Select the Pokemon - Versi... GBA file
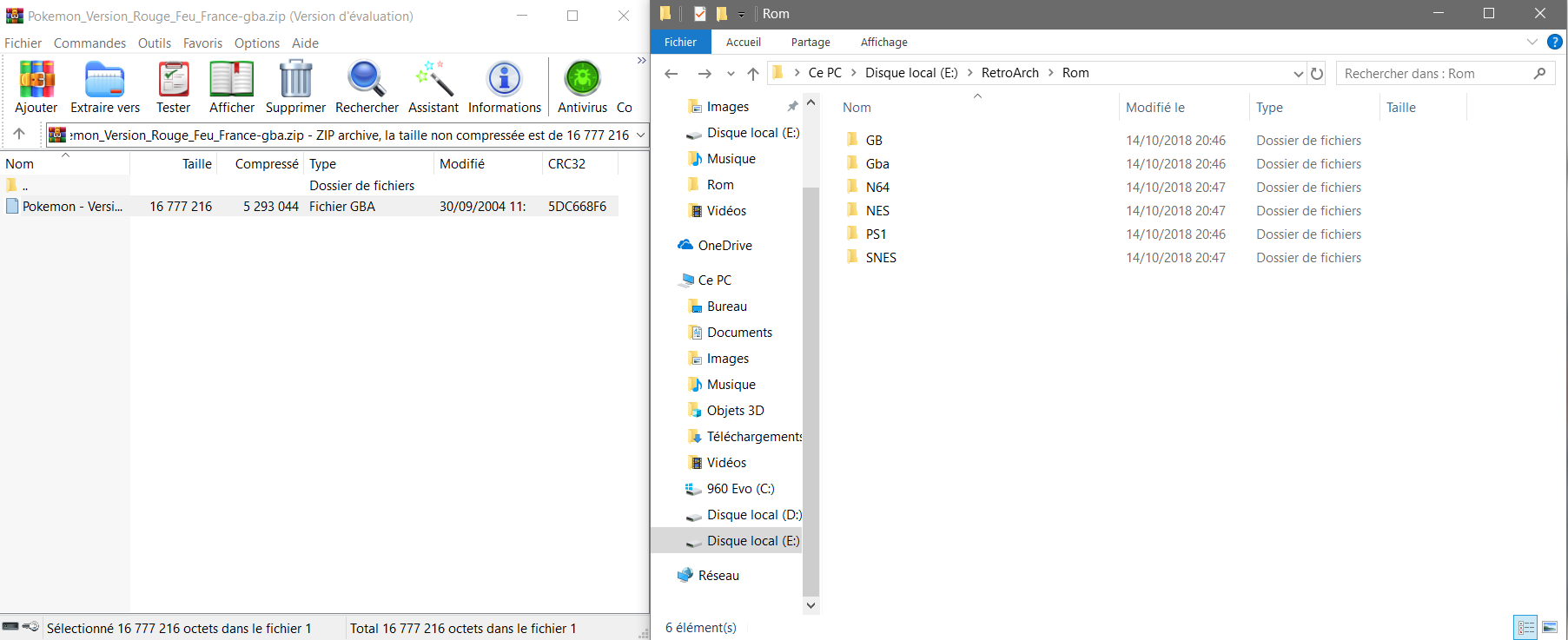The width and height of the screenshot is (1568, 640). (72, 207)
